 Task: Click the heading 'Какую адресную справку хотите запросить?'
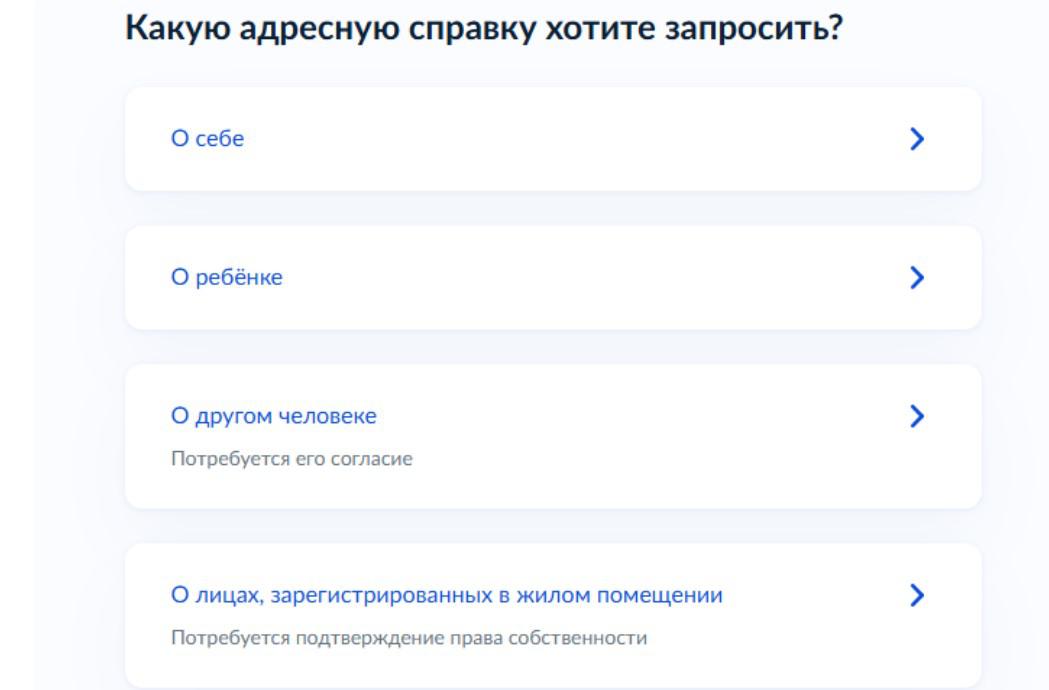tap(484, 29)
